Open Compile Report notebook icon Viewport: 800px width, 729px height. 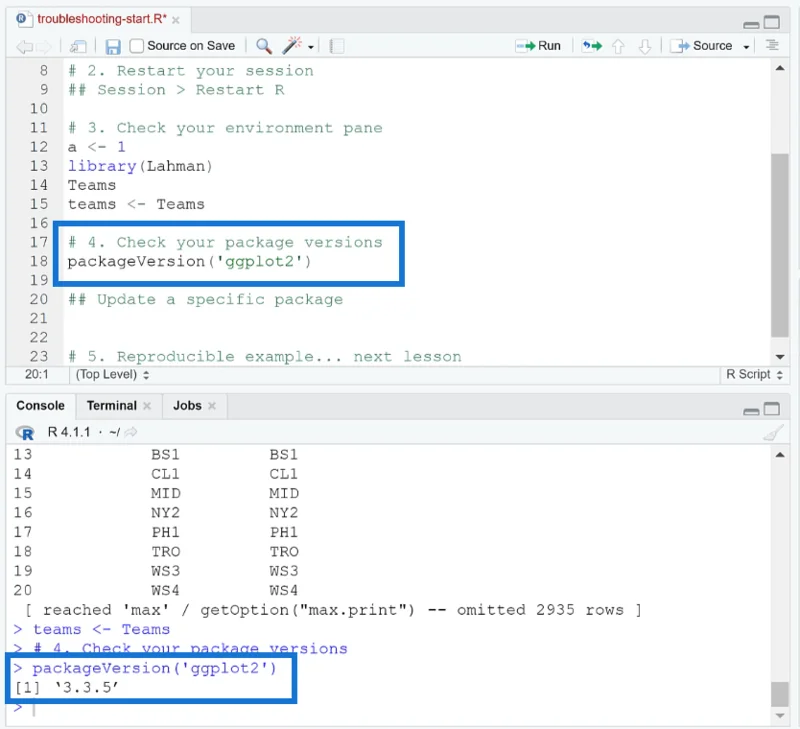pos(337,46)
